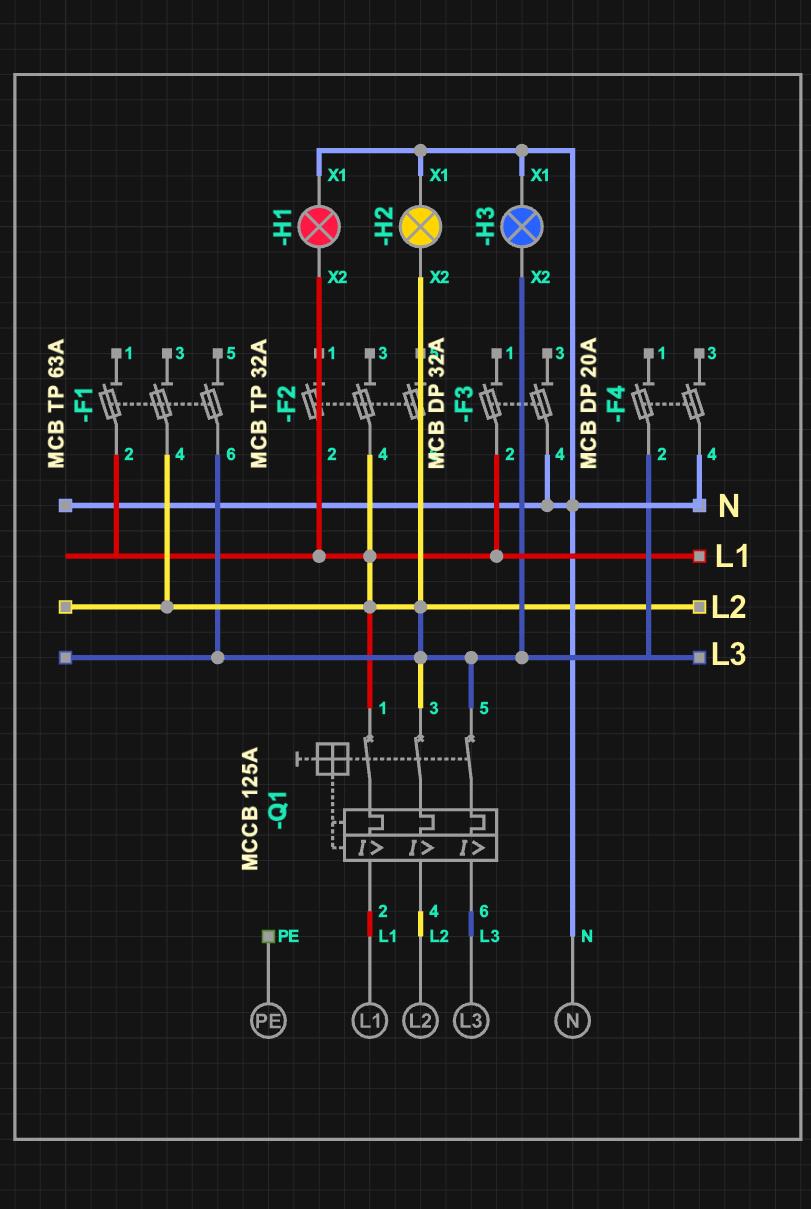Select the MCCB 125A description text

coord(250,809)
